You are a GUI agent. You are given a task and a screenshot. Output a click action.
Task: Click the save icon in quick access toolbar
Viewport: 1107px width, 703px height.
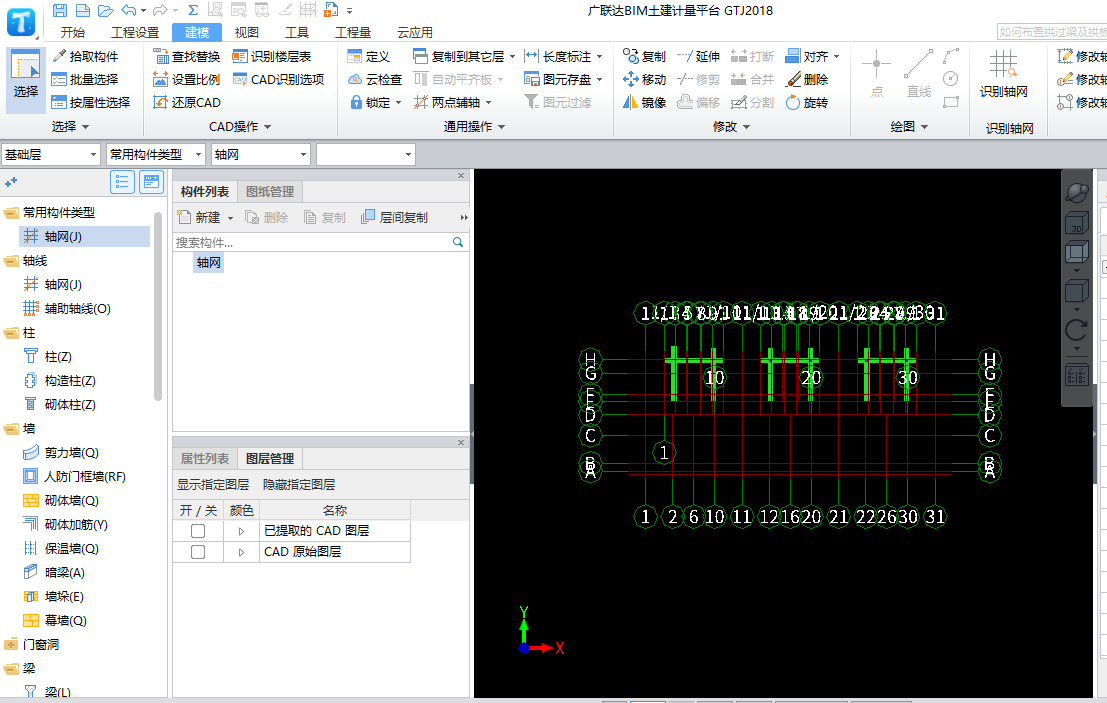tap(60, 11)
